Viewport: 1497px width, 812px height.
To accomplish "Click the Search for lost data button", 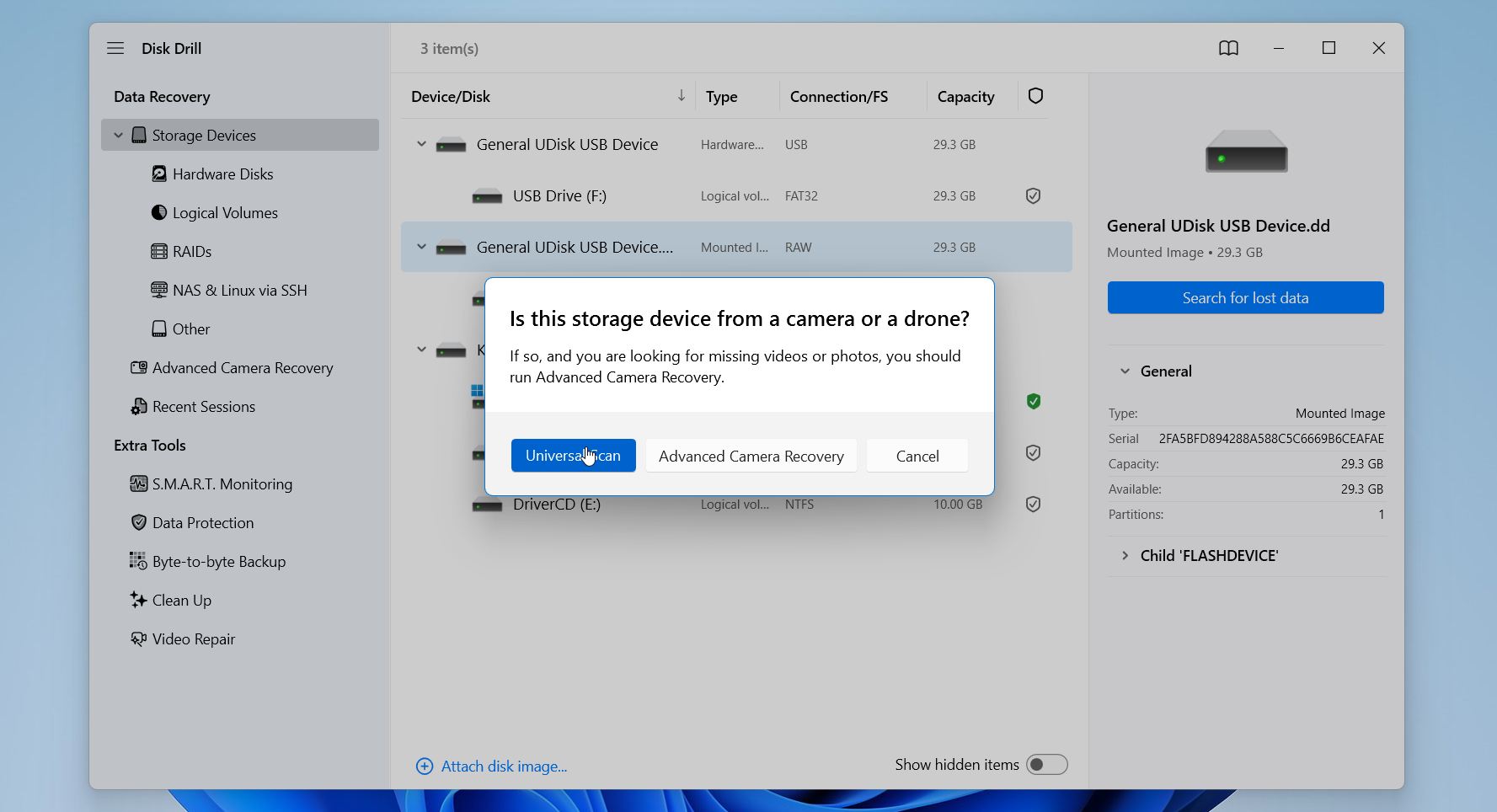I will 1245,298.
